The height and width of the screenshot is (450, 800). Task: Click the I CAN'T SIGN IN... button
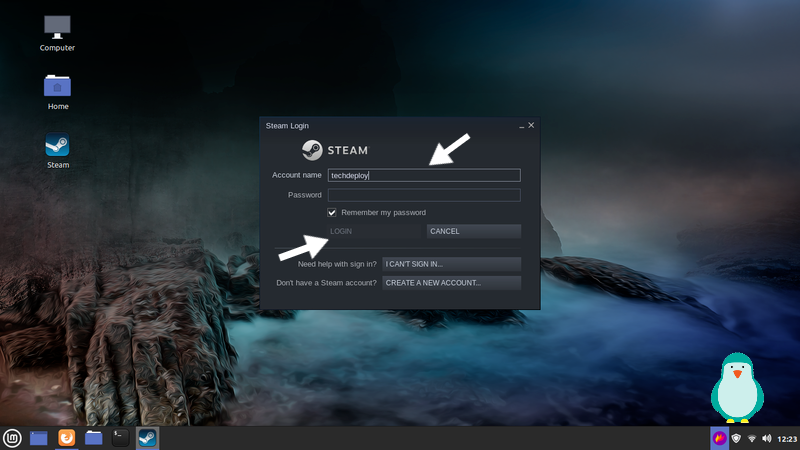[452, 264]
